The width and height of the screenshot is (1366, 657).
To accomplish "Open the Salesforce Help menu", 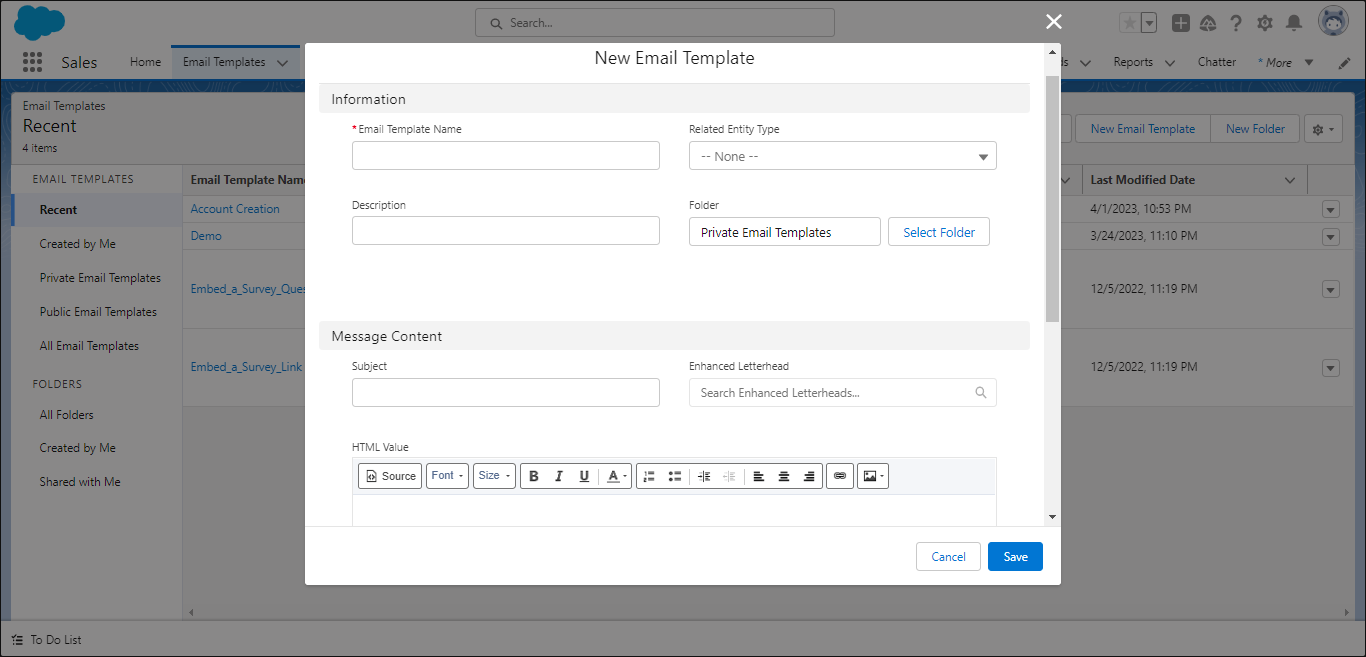I will tap(1236, 22).
